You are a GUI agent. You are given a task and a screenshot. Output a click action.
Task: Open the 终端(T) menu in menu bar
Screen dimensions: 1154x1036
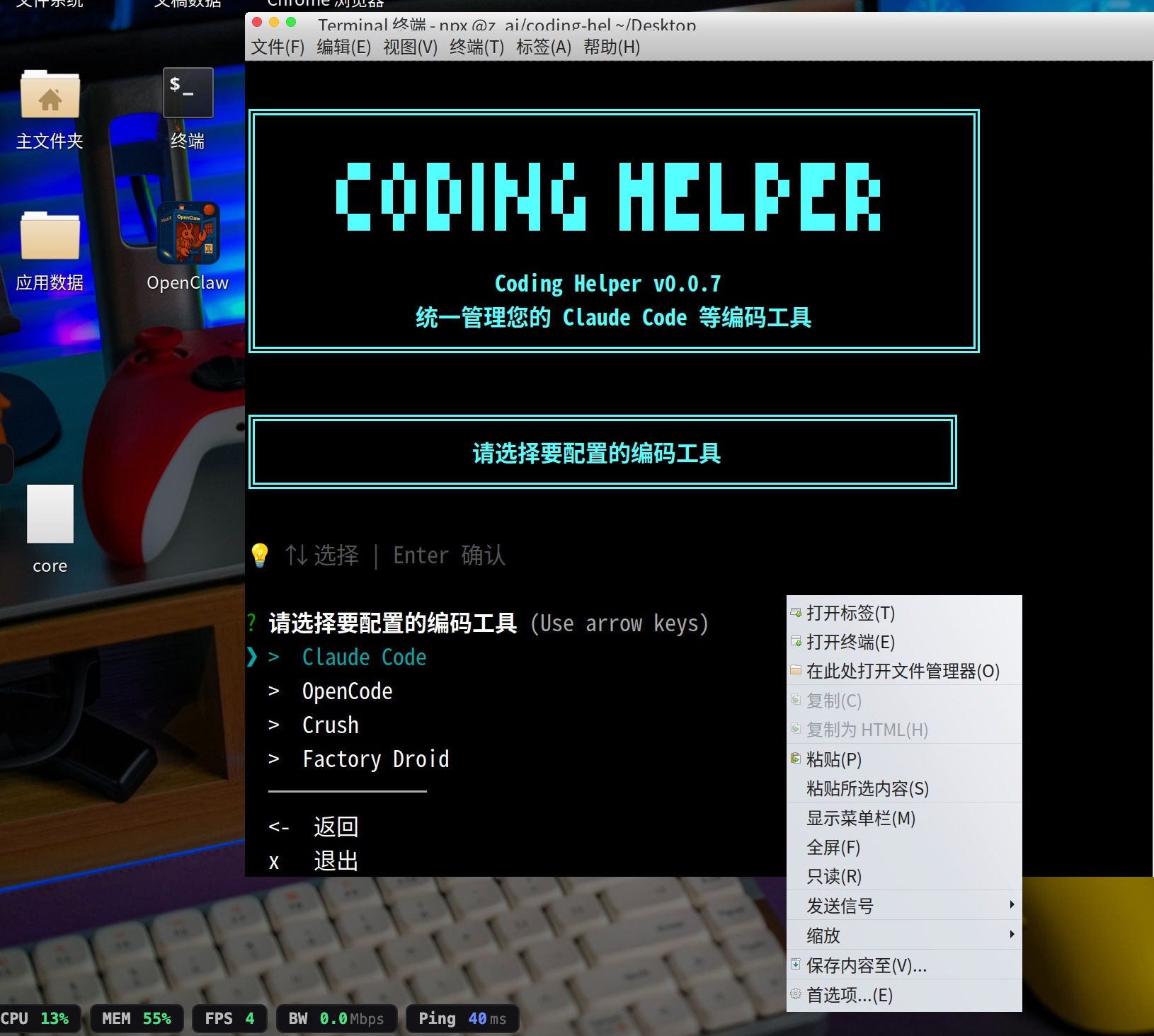pyautogui.click(x=476, y=47)
